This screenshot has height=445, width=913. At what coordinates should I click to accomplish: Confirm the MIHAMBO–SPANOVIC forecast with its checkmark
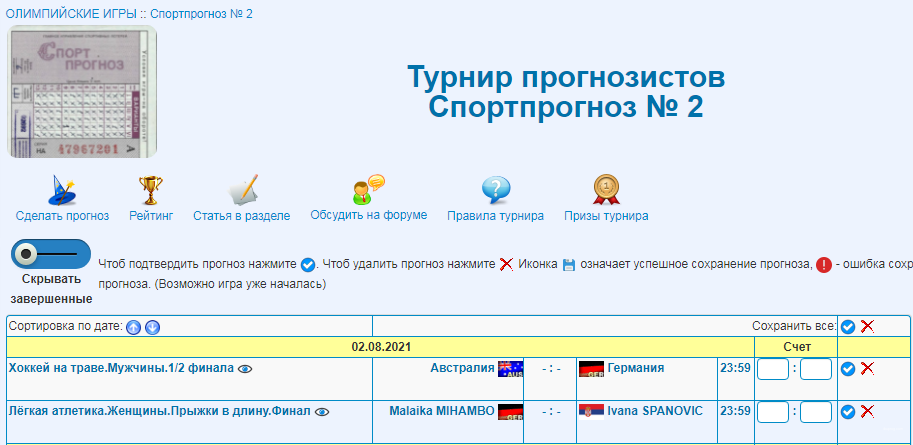click(x=848, y=412)
